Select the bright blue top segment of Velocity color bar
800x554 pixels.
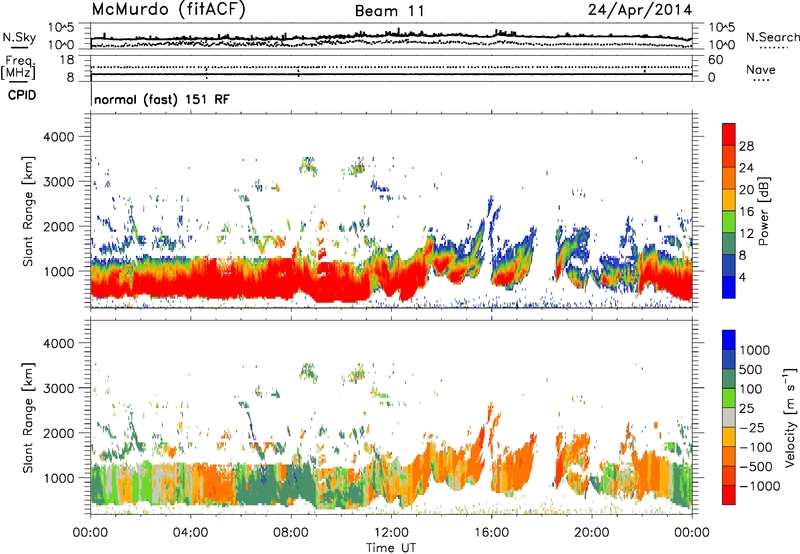(729, 340)
